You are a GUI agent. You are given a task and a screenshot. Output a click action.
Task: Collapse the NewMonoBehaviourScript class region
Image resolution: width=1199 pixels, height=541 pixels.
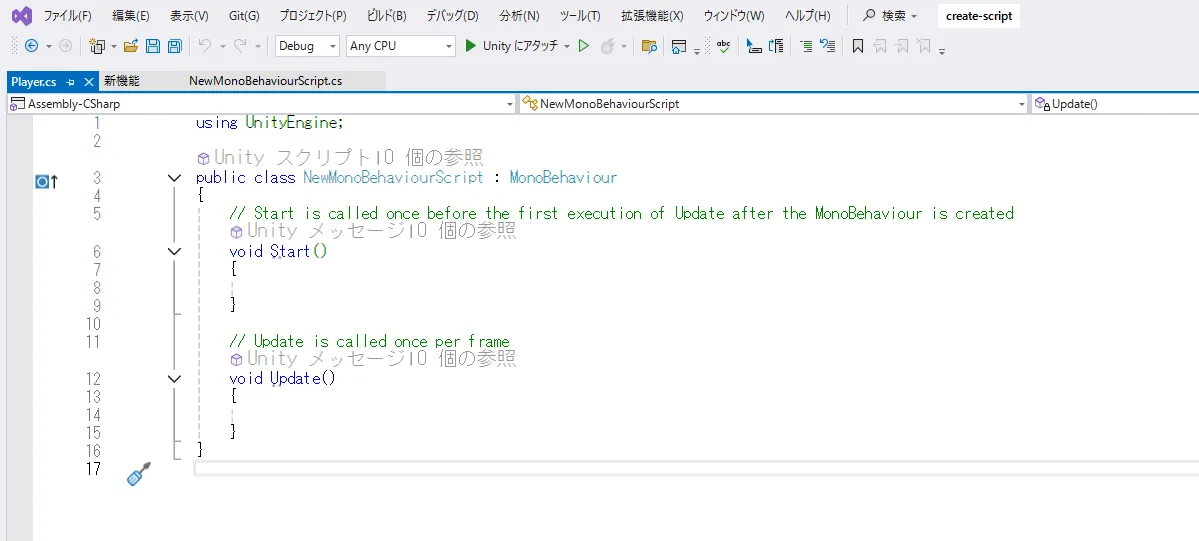point(175,178)
